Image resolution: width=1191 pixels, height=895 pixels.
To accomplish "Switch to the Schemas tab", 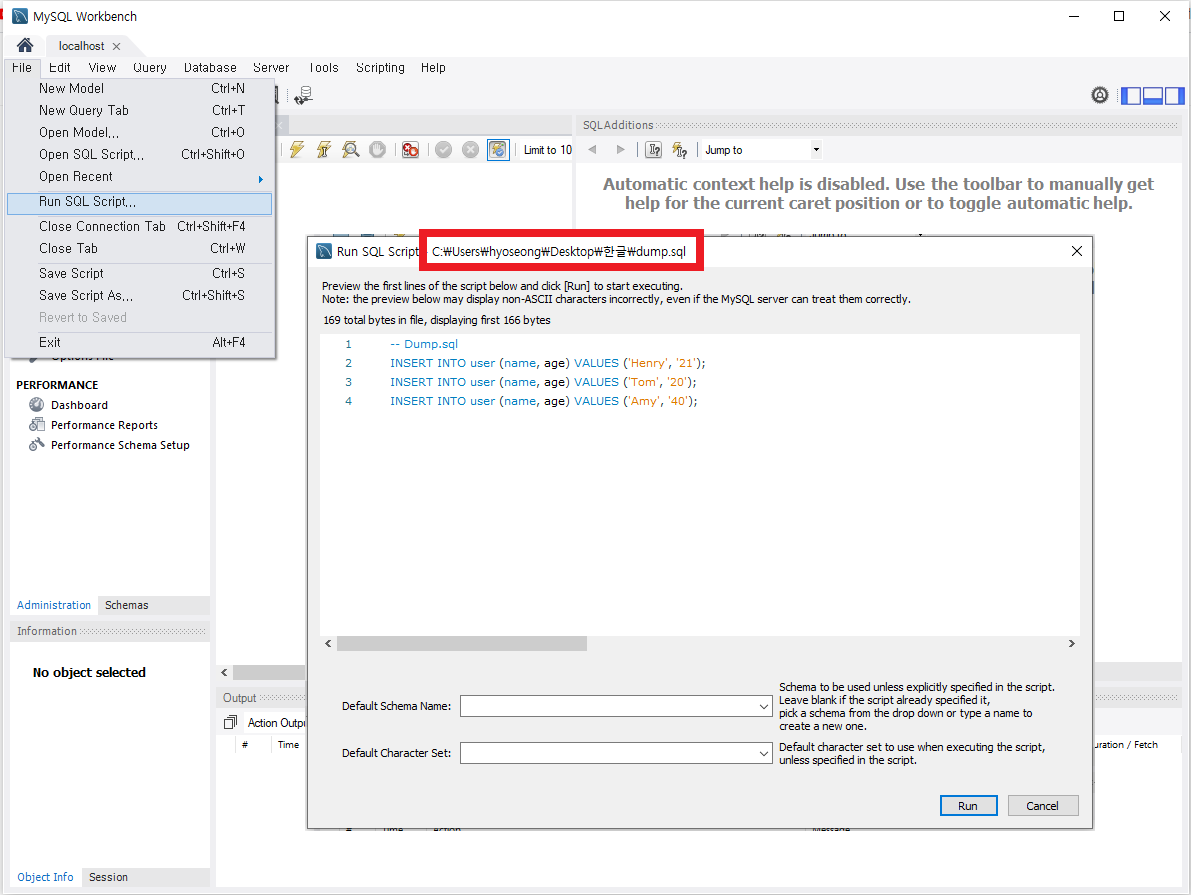I will click(127, 605).
